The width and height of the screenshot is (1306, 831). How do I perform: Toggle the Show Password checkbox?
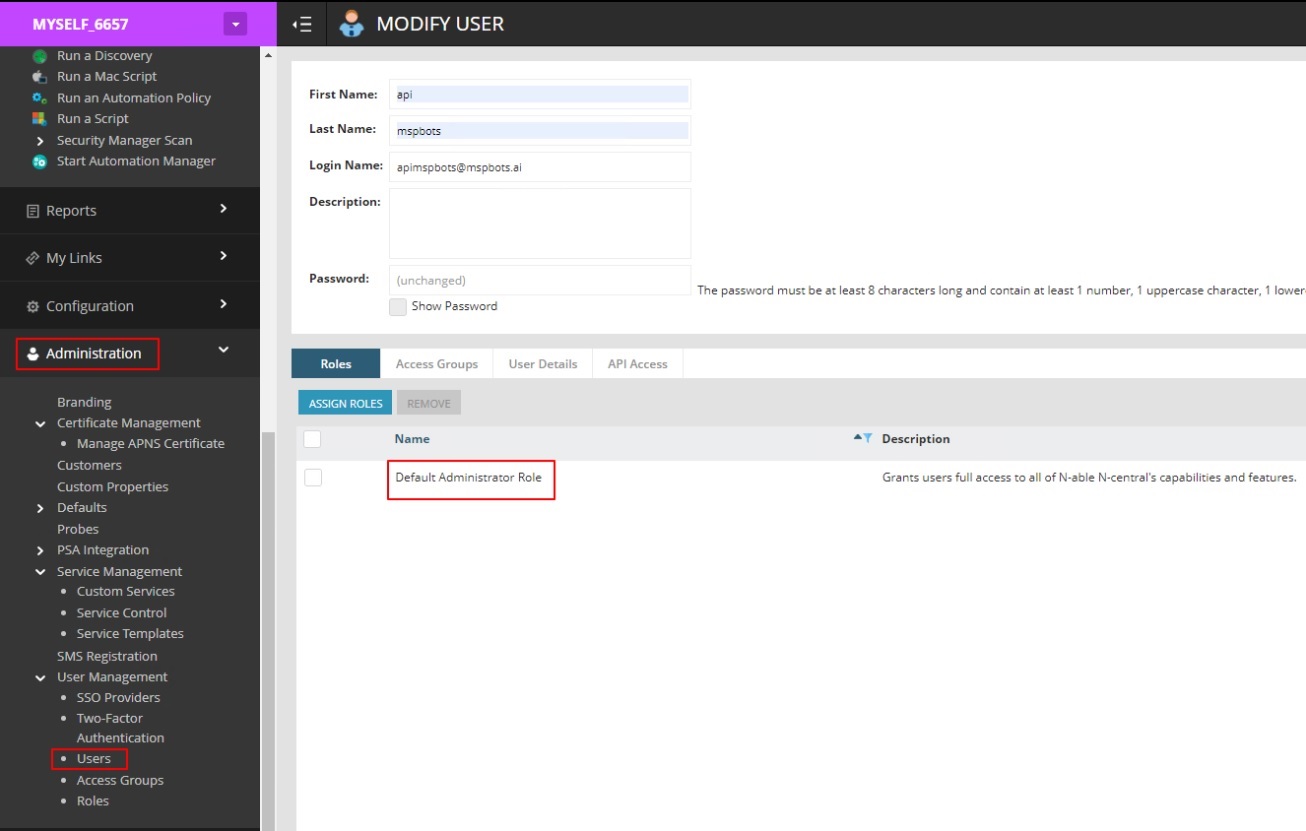click(x=398, y=307)
